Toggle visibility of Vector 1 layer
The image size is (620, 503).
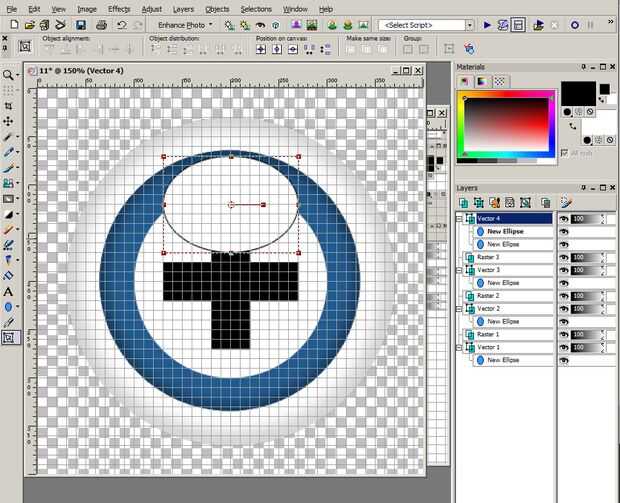click(x=564, y=347)
